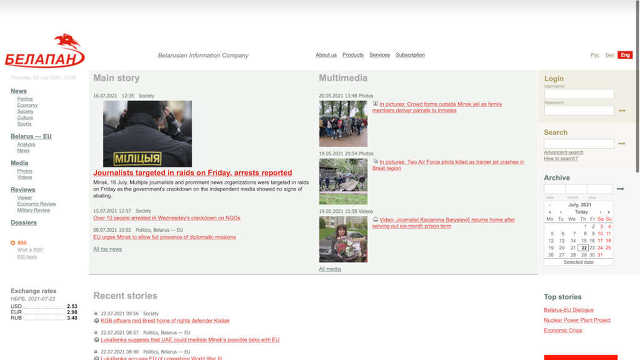Open video of journalist returning home link
Viewport: 640px width, 360px height.
(443, 223)
